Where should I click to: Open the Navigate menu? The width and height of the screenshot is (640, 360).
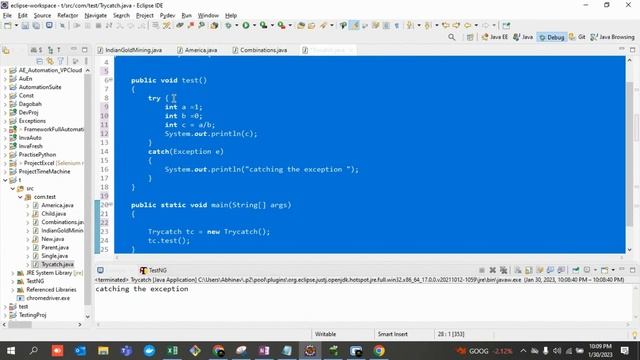coord(96,16)
